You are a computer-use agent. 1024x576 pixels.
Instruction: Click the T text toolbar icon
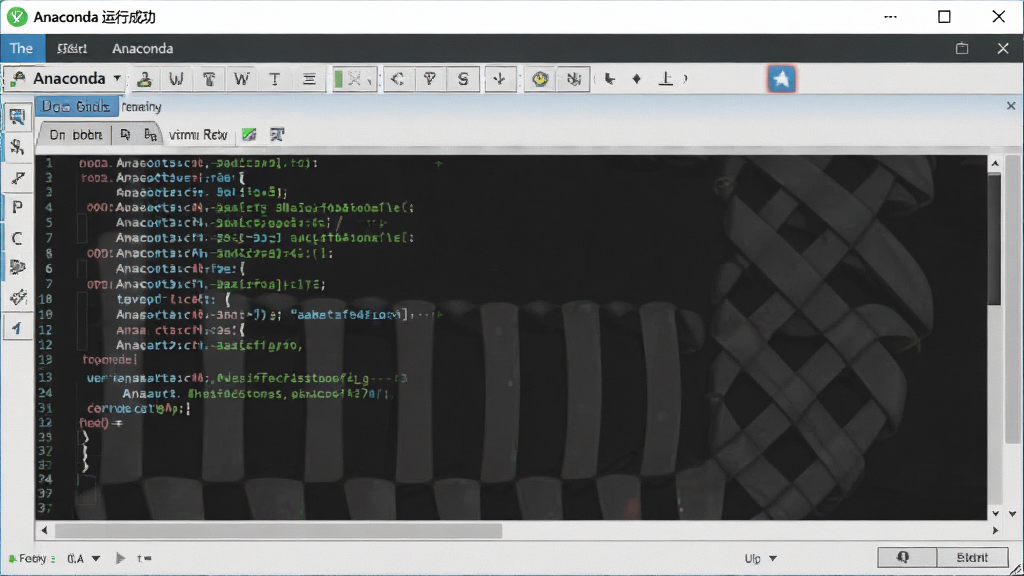click(x=275, y=79)
